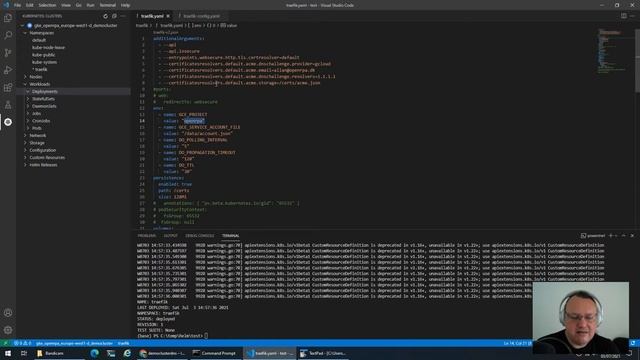
Task: Open the Search view in activity bar
Action: pyautogui.click(x=8, y=35)
